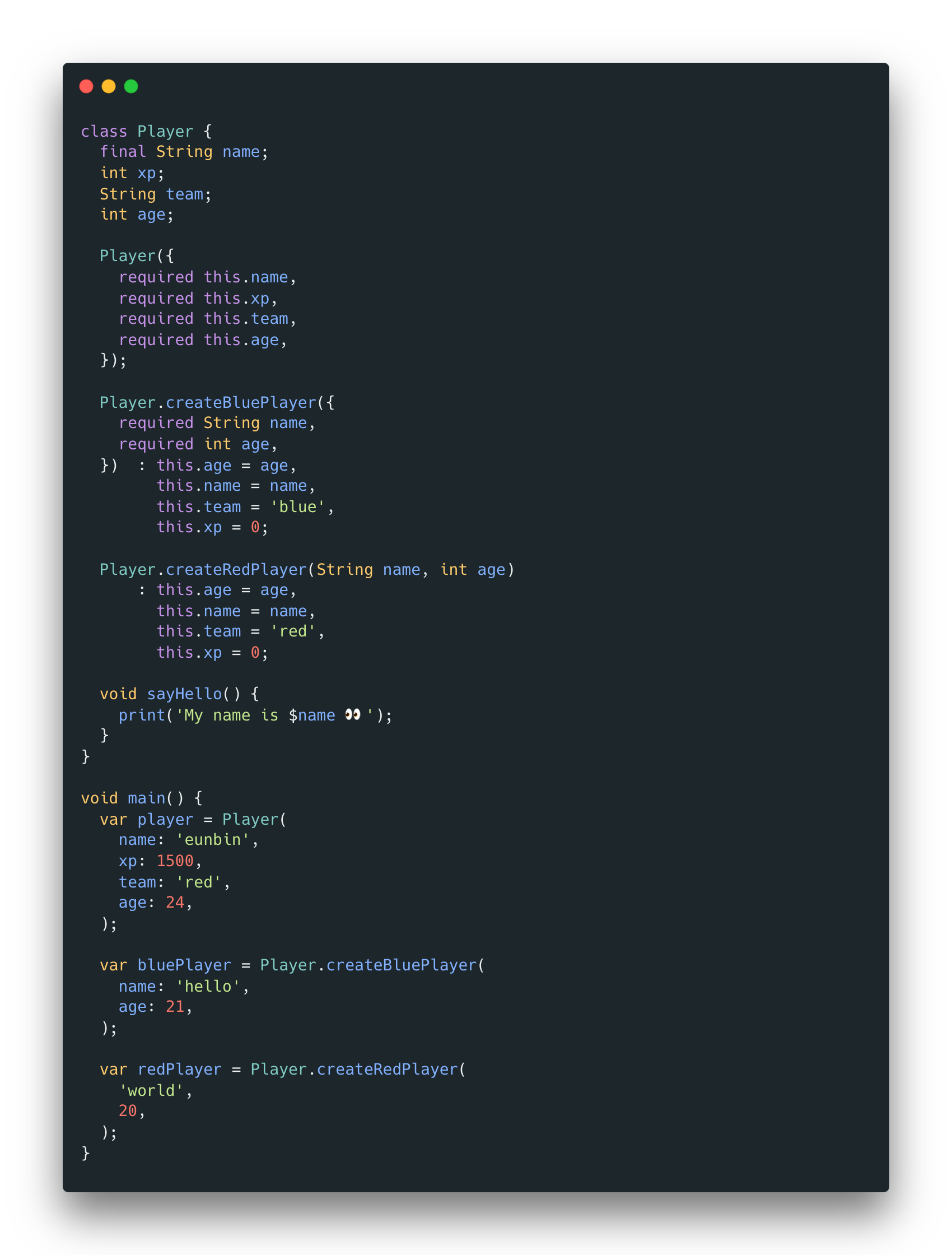Click name: 'hello', argument line
Viewport: 952px width, 1255px height.
tap(184, 987)
